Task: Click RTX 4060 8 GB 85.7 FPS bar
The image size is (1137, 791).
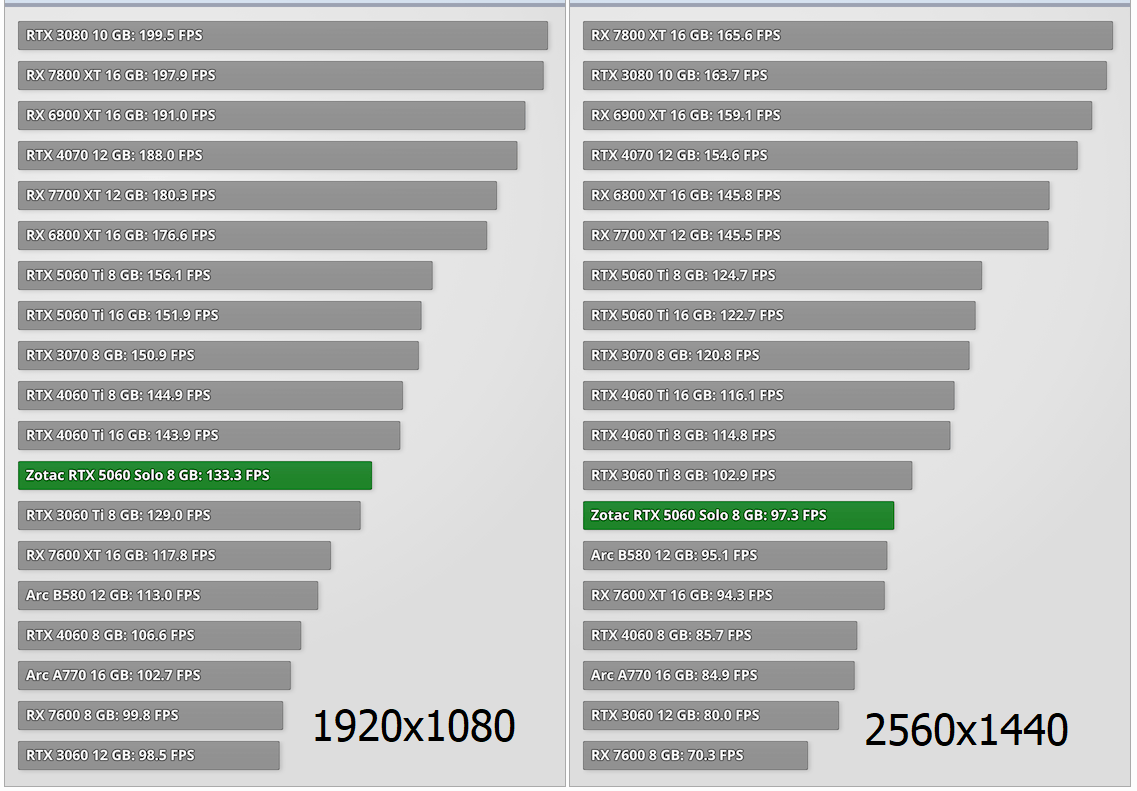Action: 720,635
